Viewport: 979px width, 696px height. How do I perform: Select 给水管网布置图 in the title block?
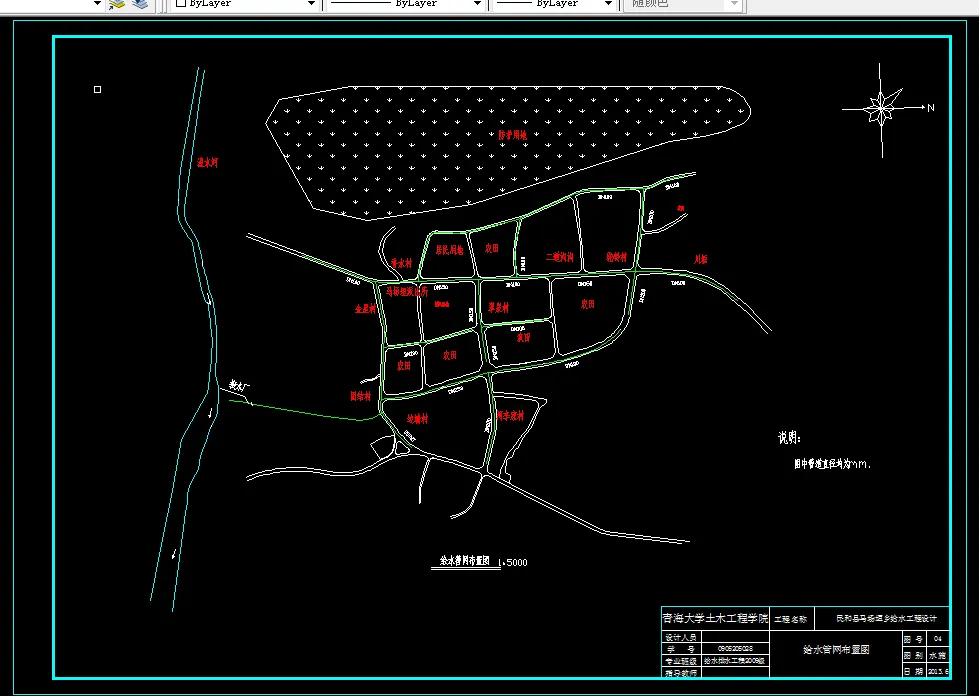point(836,650)
